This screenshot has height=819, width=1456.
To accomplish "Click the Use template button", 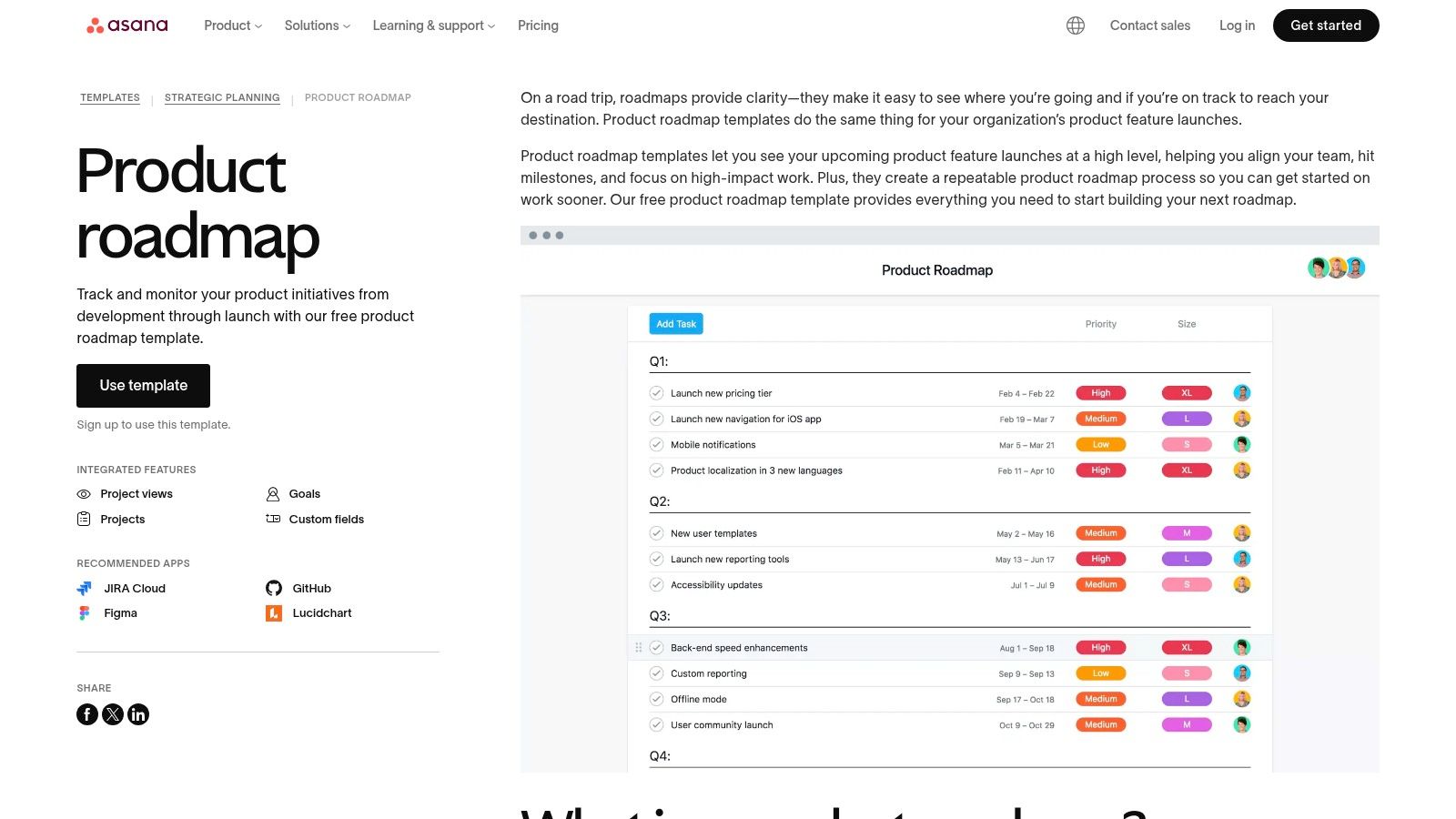I will point(143,385).
